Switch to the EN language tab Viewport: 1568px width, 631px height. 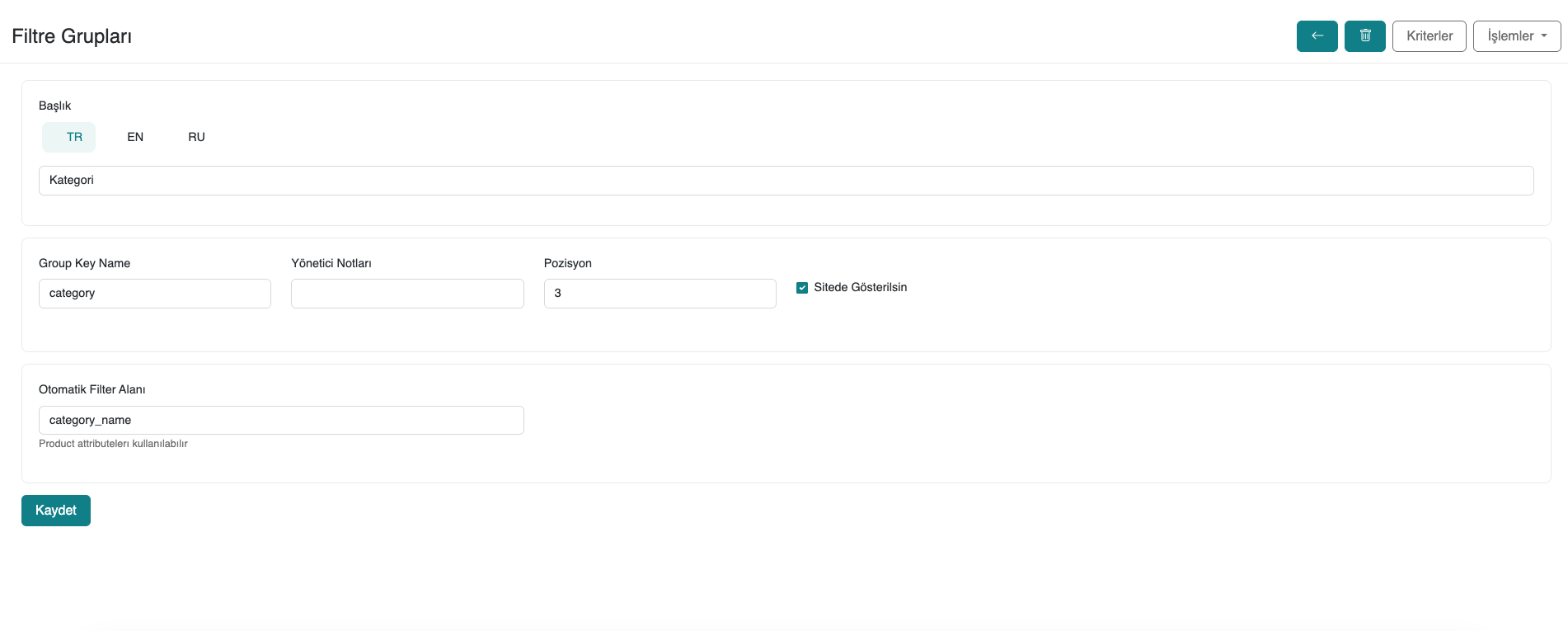(x=135, y=137)
